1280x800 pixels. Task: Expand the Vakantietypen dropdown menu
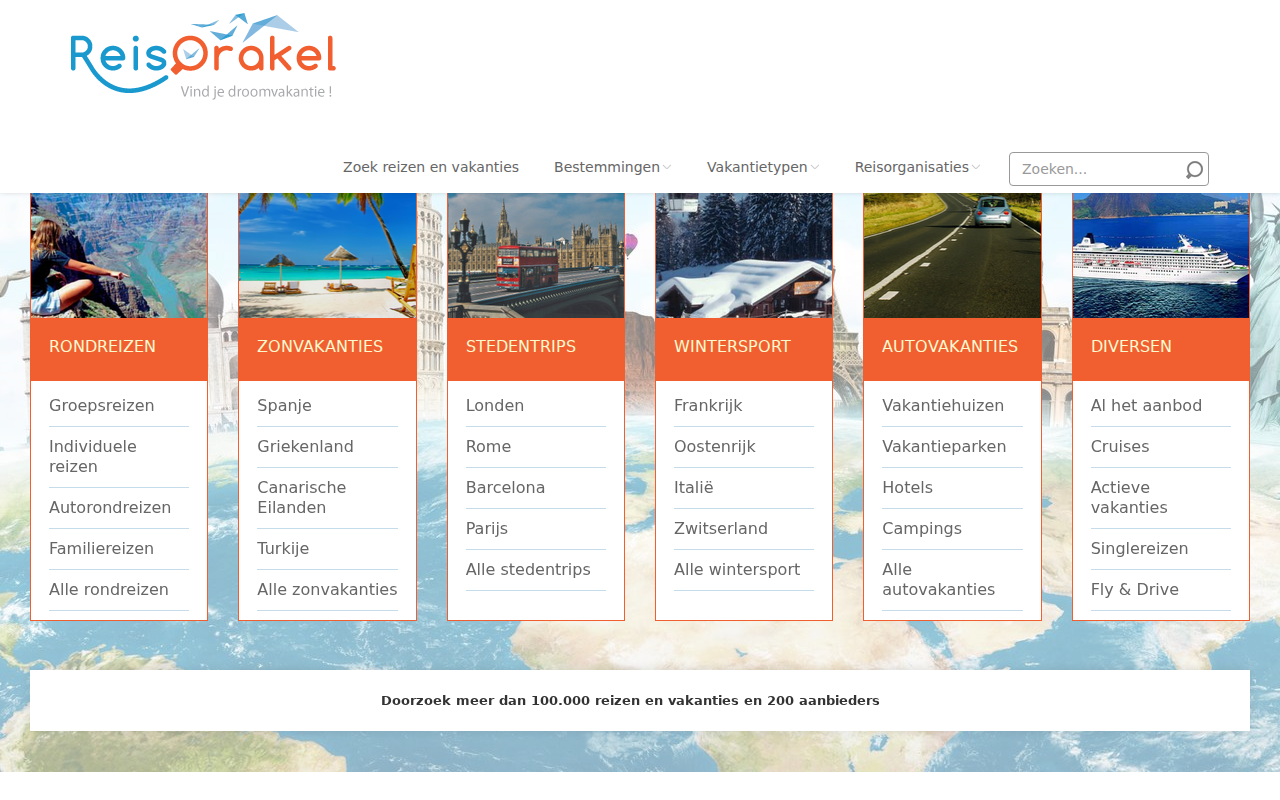pos(763,167)
